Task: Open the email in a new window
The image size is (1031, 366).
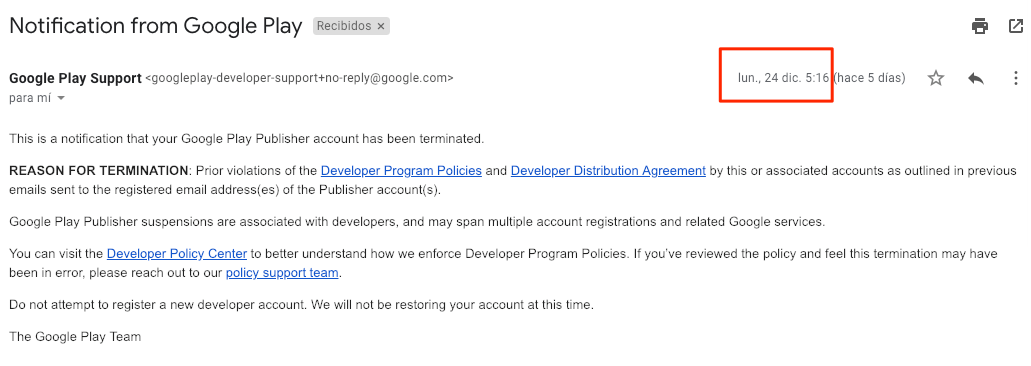Action: 1015,26
